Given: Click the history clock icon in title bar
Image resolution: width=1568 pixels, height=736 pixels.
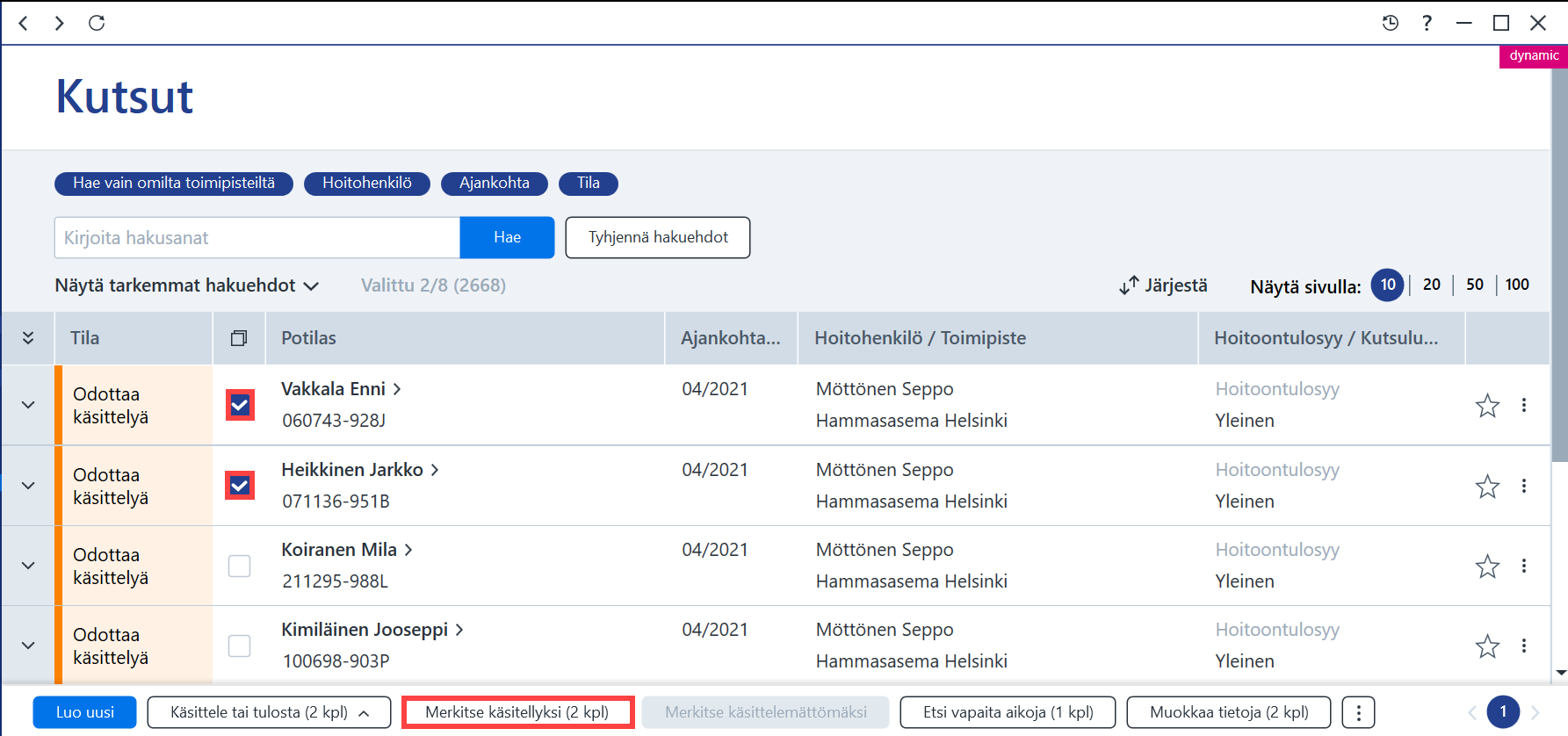Looking at the screenshot, I should coord(1391,23).
